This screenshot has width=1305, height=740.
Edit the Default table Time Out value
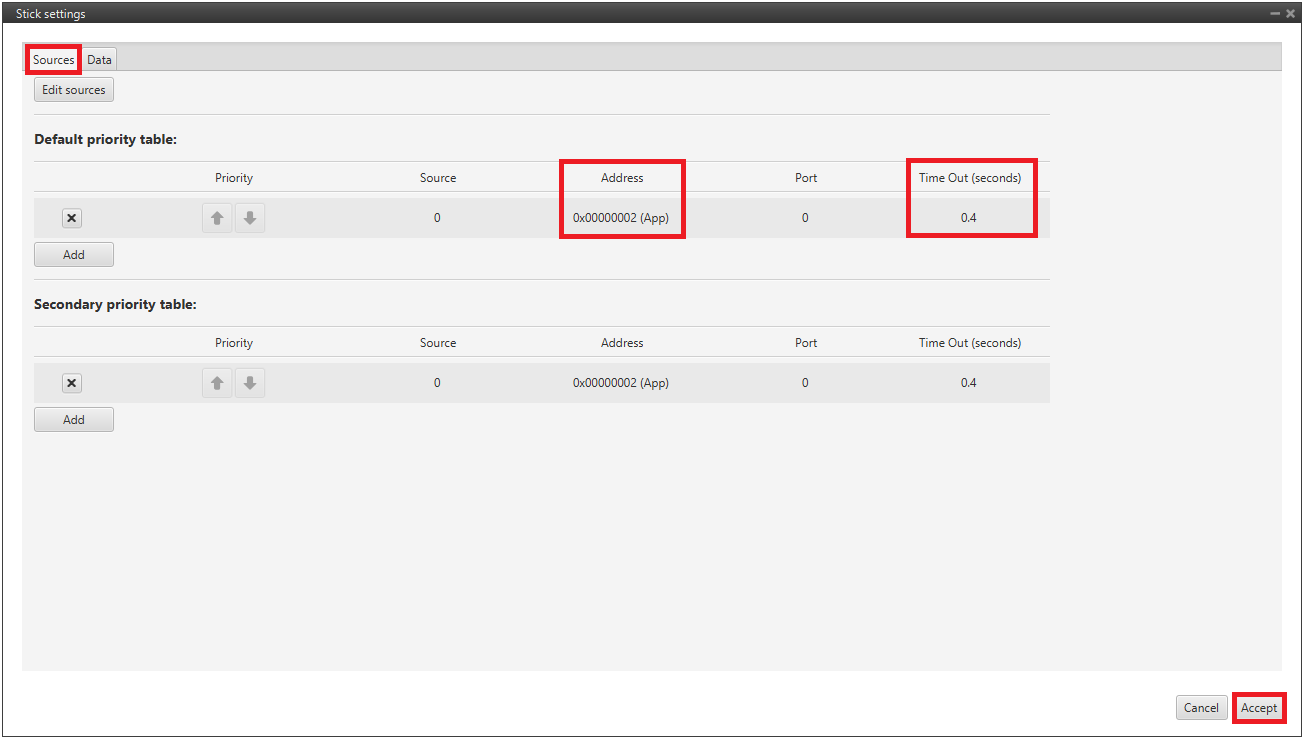pyautogui.click(x=968, y=218)
